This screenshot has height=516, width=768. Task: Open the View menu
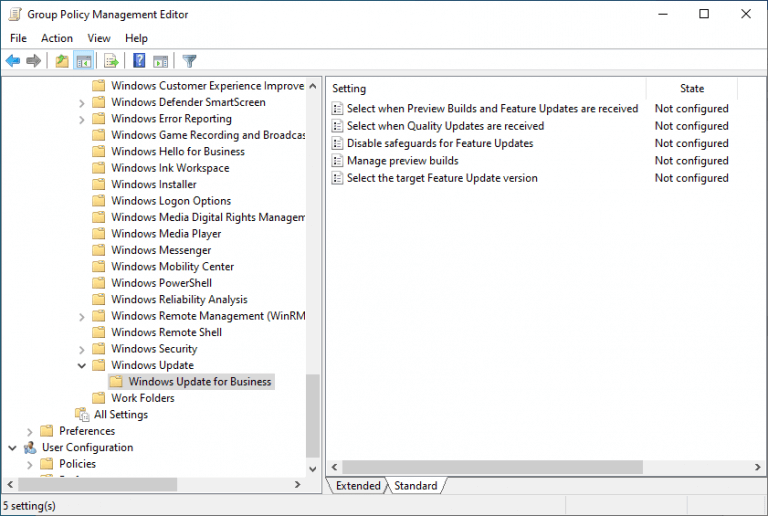click(x=99, y=38)
